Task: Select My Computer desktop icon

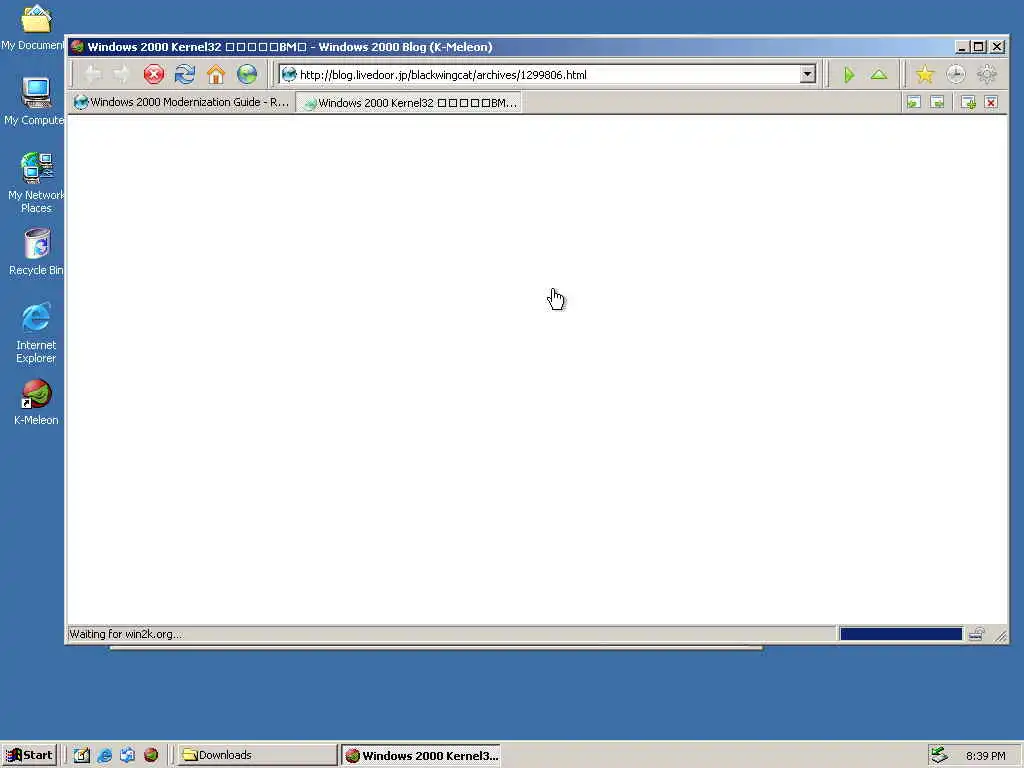Action: click(34, 101)
